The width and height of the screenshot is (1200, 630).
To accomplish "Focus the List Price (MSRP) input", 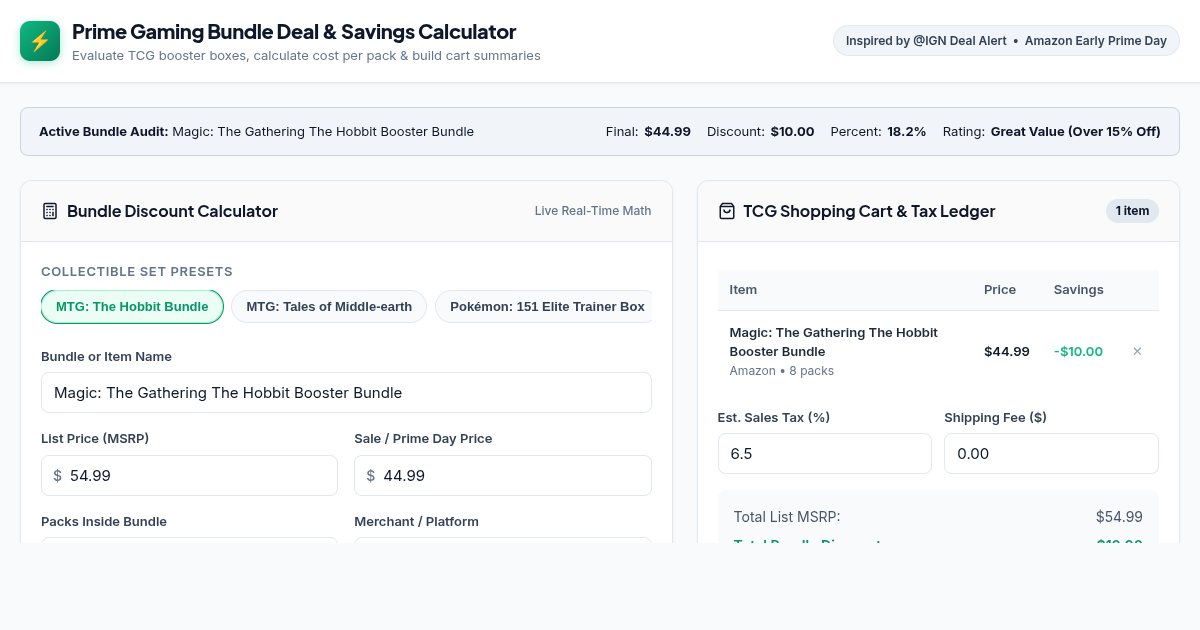I will click(189, 476).
